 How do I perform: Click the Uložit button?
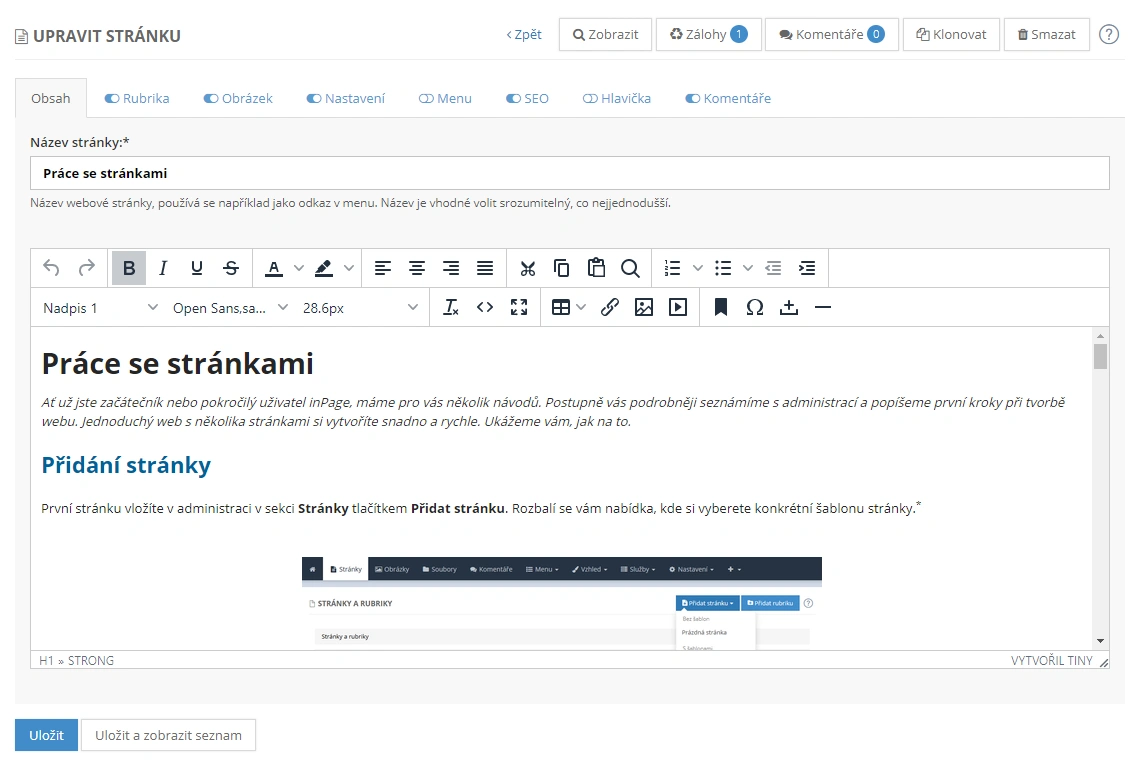coord(46,735)
